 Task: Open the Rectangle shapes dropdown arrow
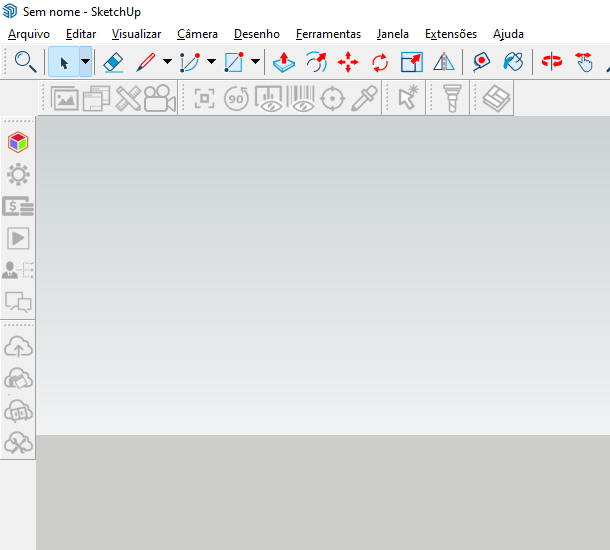pyautogui.click(x=255, y=61)
